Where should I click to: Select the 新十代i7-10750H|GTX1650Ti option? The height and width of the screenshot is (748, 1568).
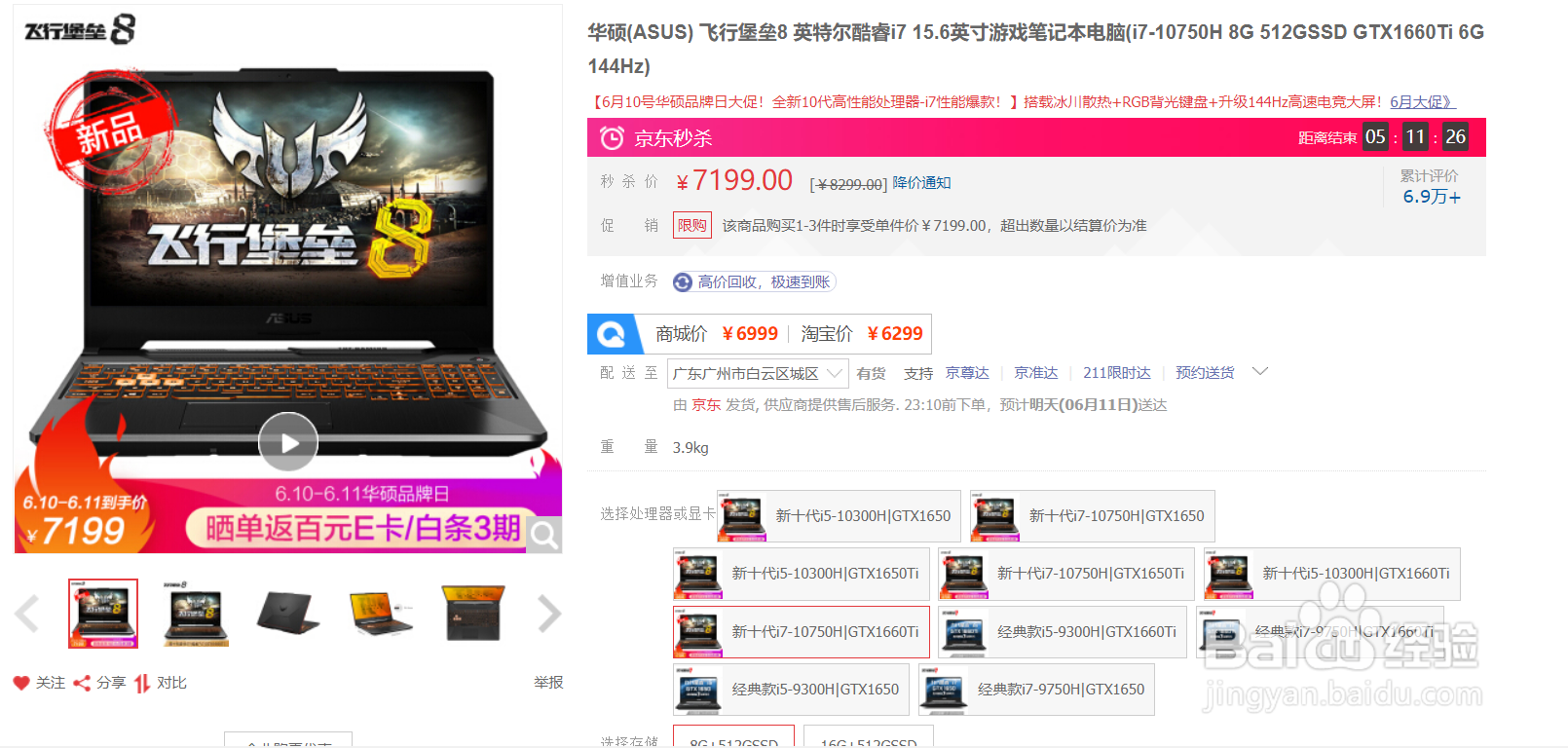point(1066,574)
